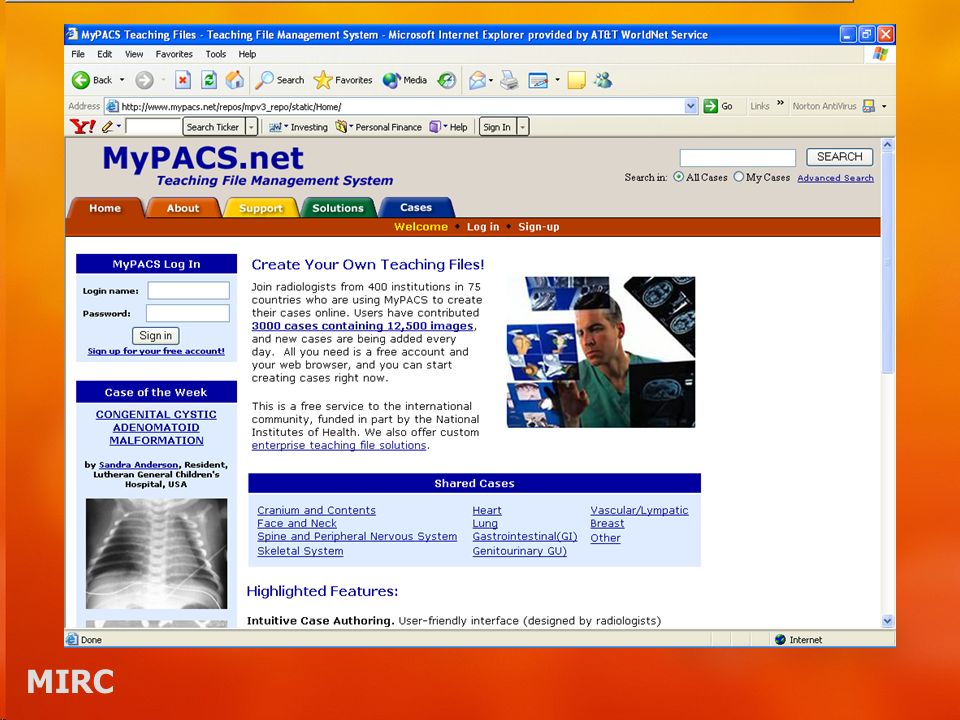Click the Yahoo Y! logo icon

pos(83,127)
